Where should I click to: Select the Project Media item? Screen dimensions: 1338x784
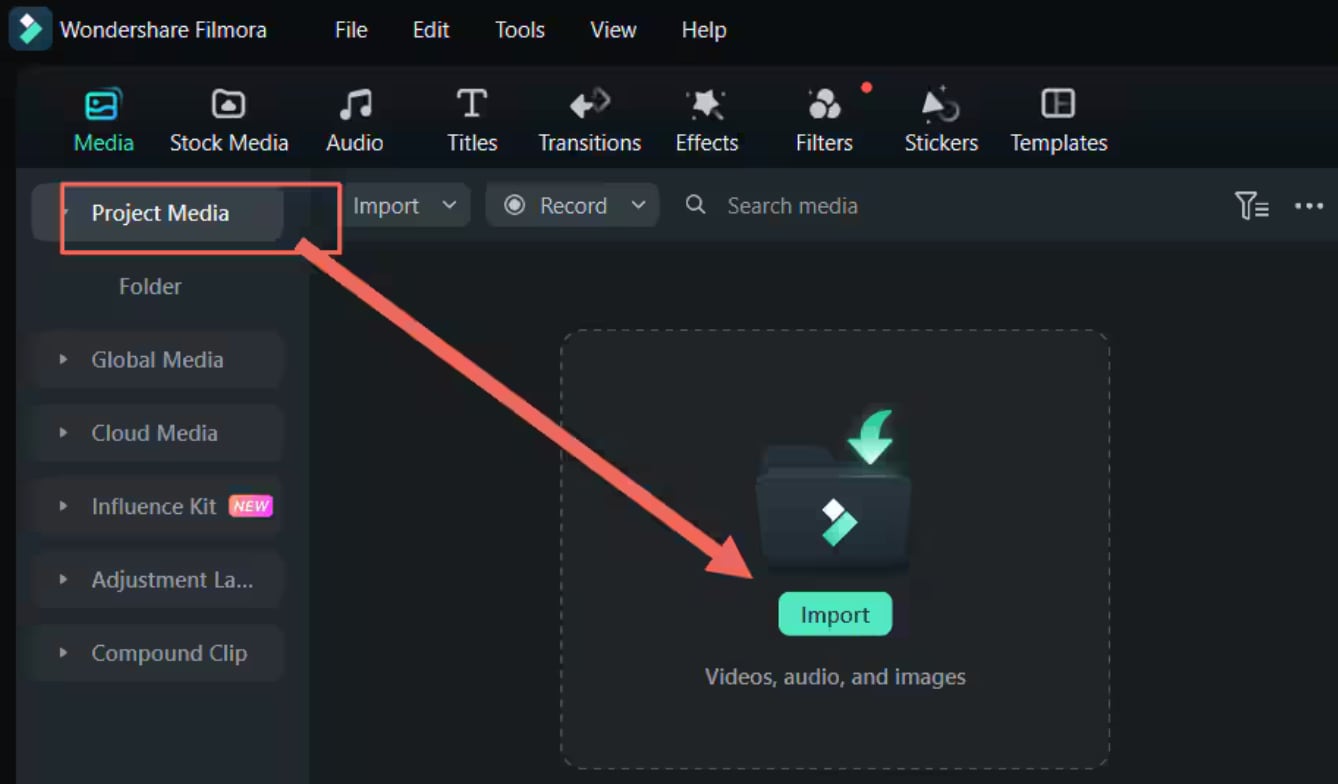click(158, 213)
